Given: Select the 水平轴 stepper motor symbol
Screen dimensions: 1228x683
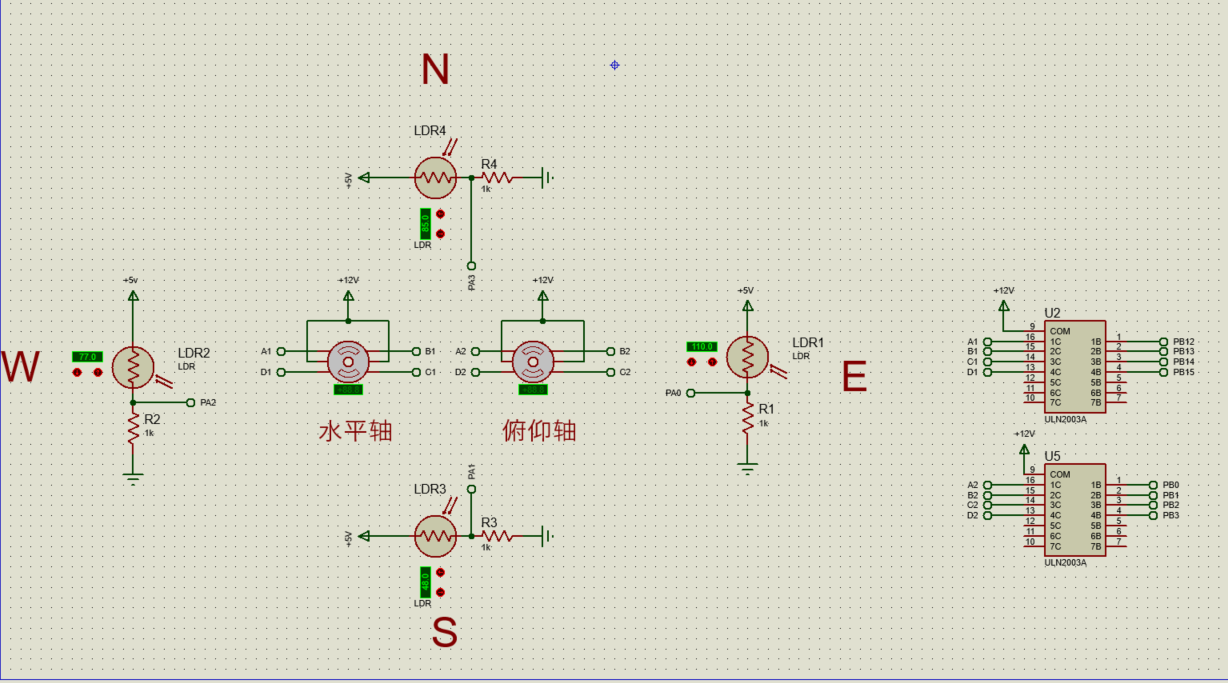Looking at the screenshot, I should coord(348,362).
